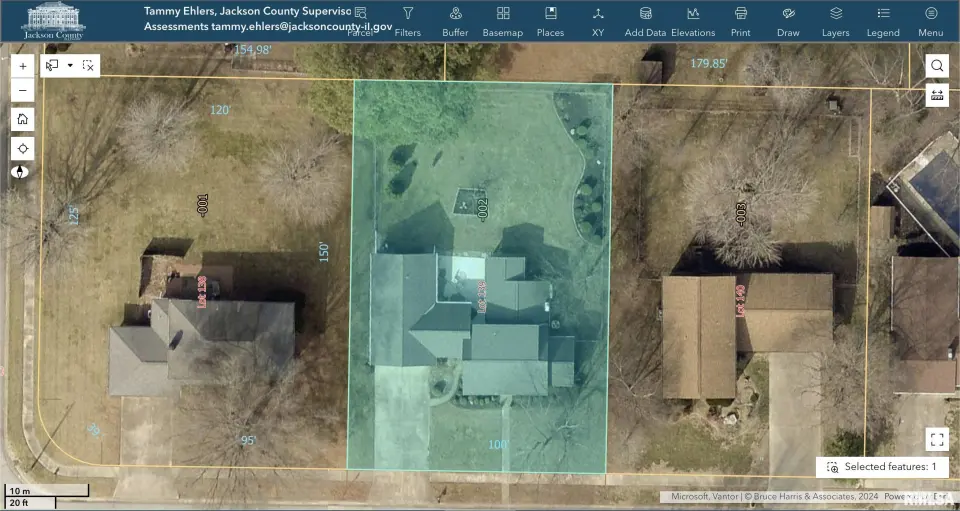Open the Basemap gallery
Viewport: 960px width, 511px height.
[x=503, y=21]
